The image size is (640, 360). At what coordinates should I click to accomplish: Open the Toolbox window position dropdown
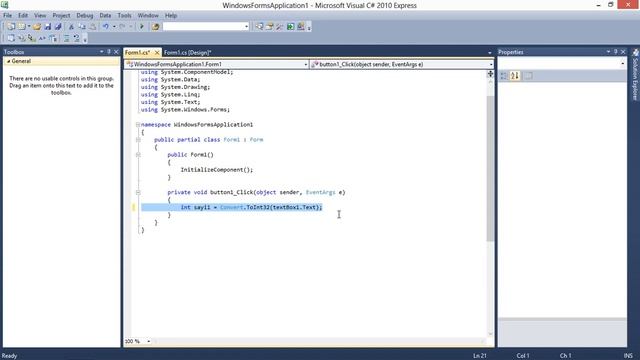101,52
